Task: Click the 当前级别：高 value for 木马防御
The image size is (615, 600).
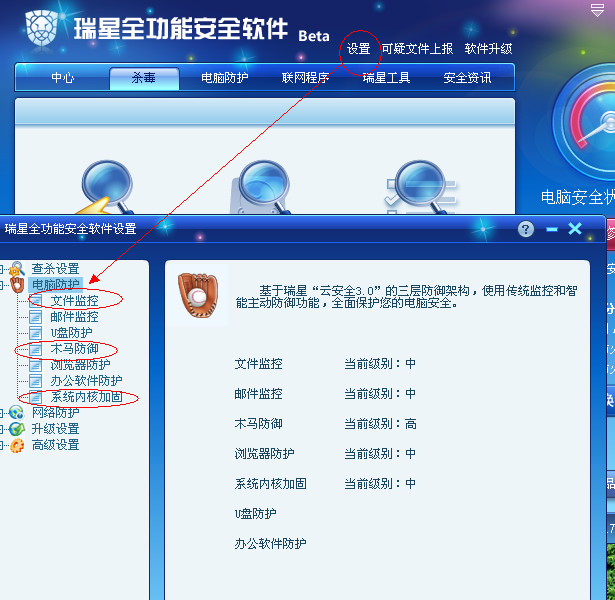Action: (x=380, y=424)
